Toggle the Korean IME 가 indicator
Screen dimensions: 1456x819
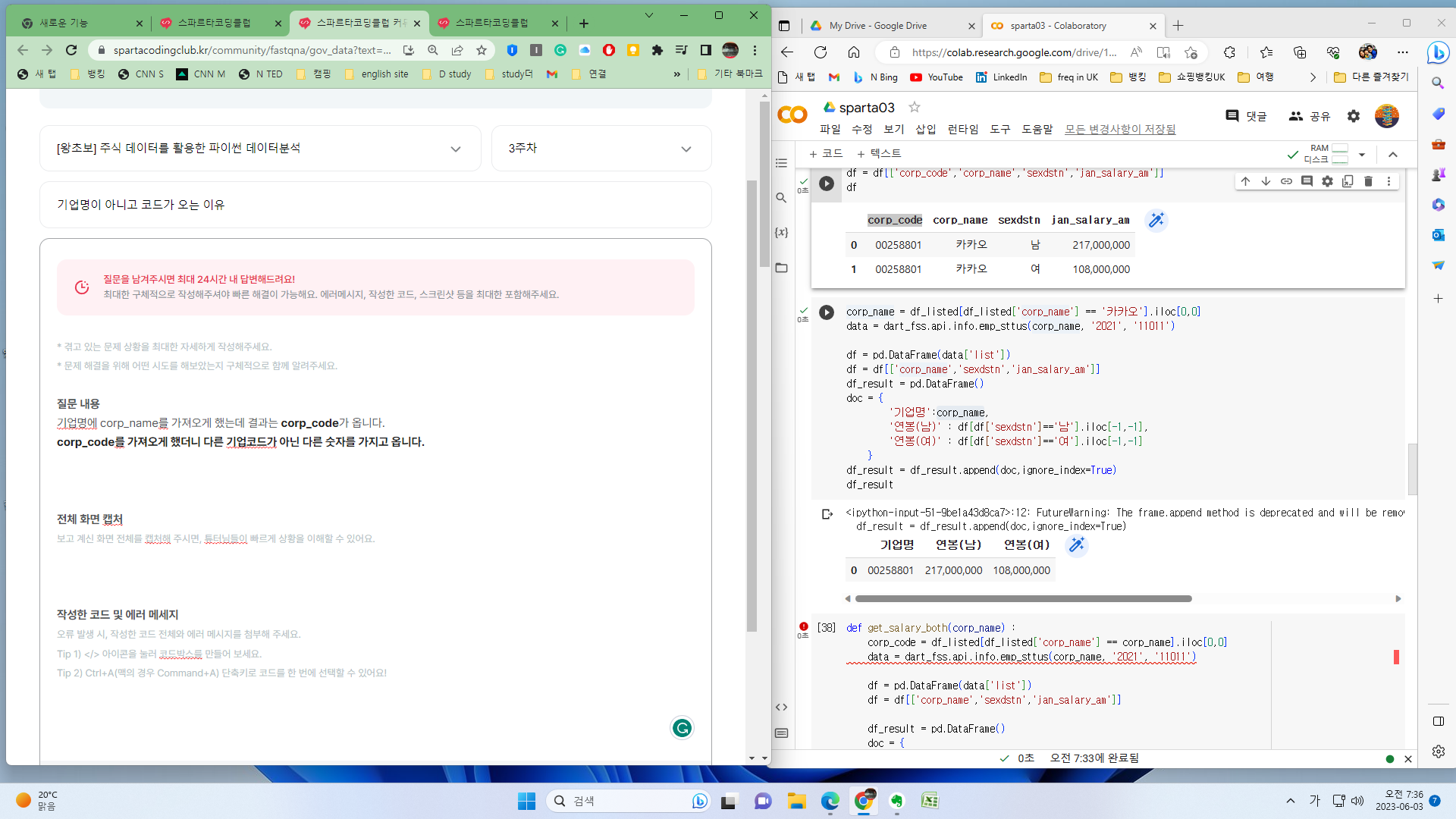click(x=1315, y=801)
